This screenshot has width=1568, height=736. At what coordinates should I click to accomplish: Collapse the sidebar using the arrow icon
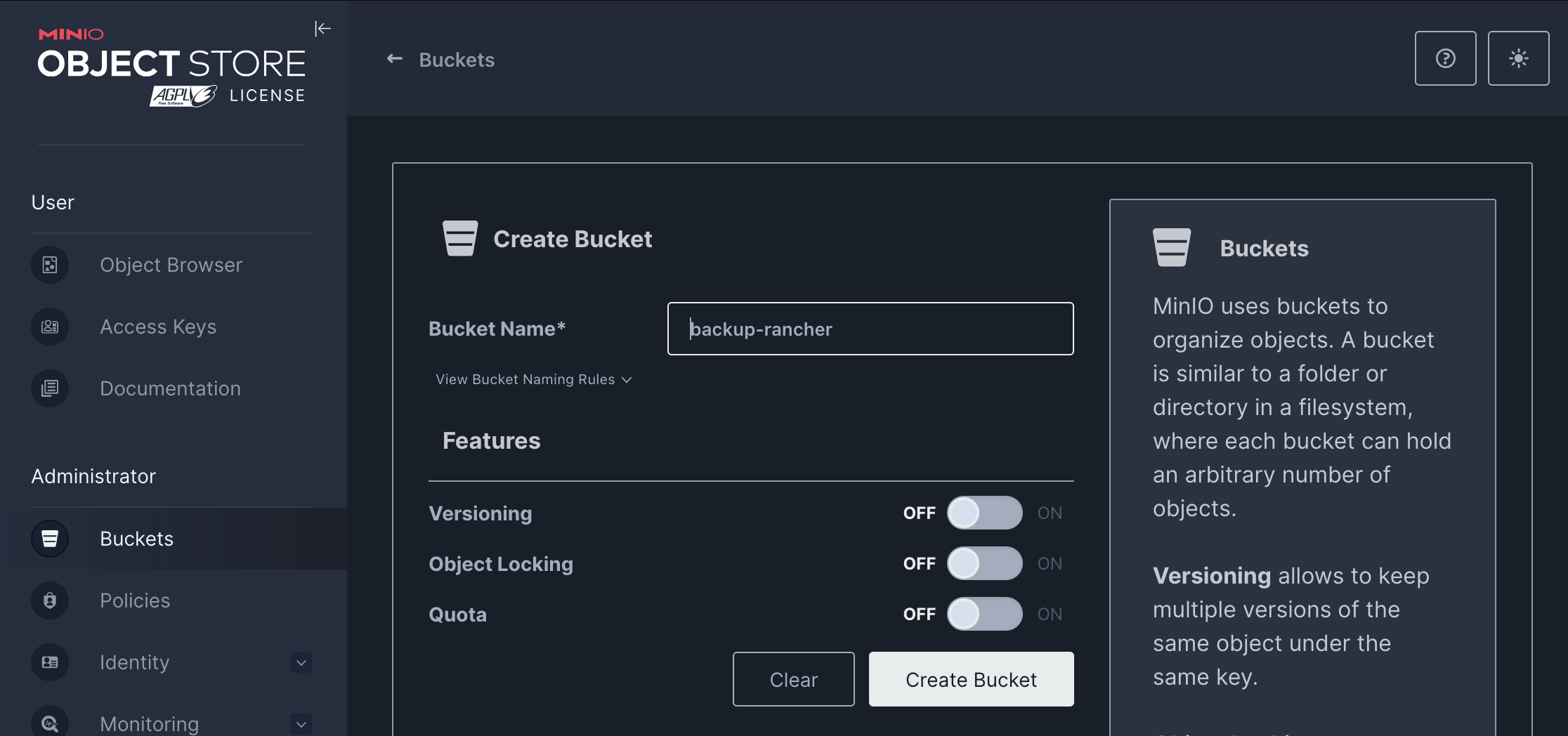(322, 29)
